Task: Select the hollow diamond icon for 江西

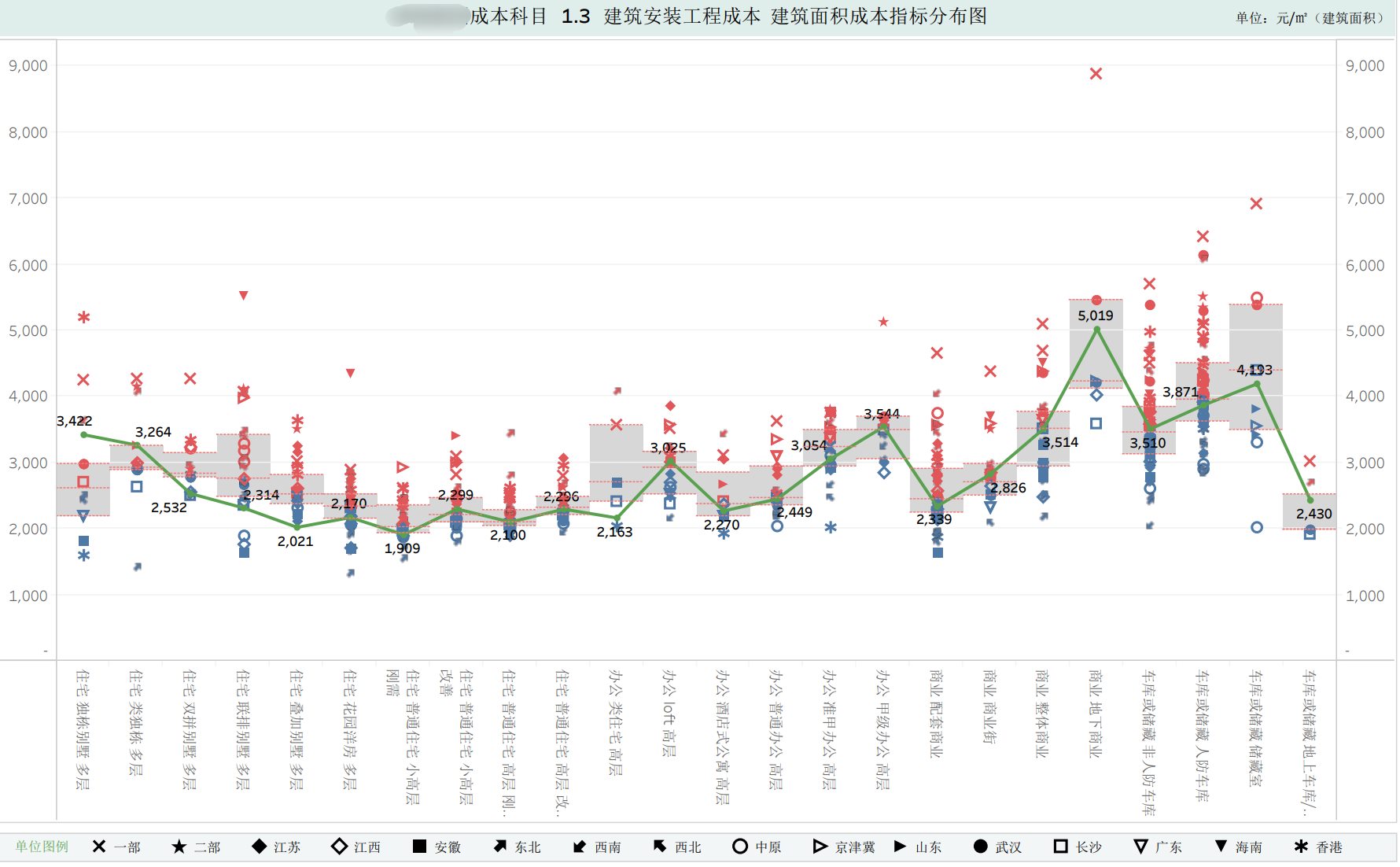Action: (339, 847)
